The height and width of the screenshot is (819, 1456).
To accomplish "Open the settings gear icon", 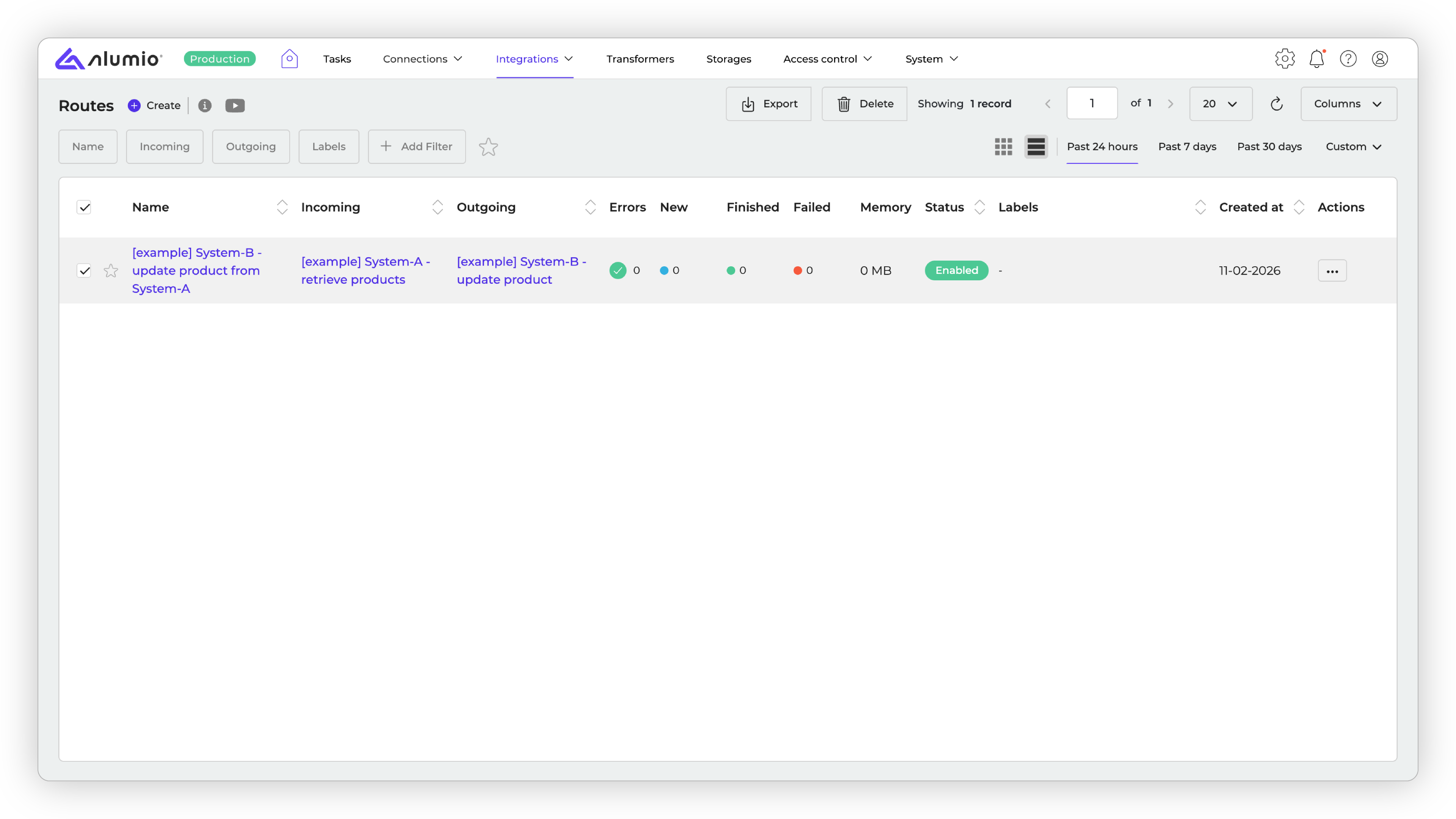I will point(1285,59).
